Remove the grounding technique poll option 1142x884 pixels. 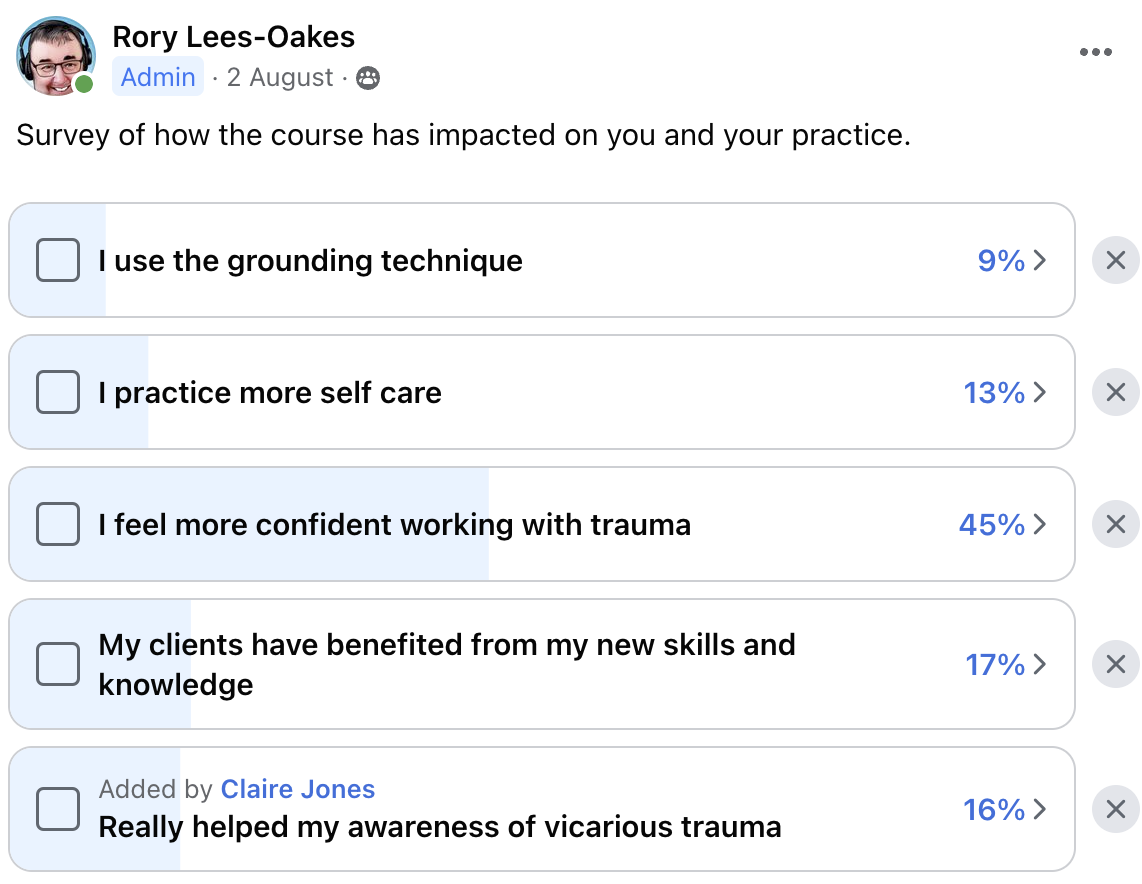click(x=1116, y=261)
